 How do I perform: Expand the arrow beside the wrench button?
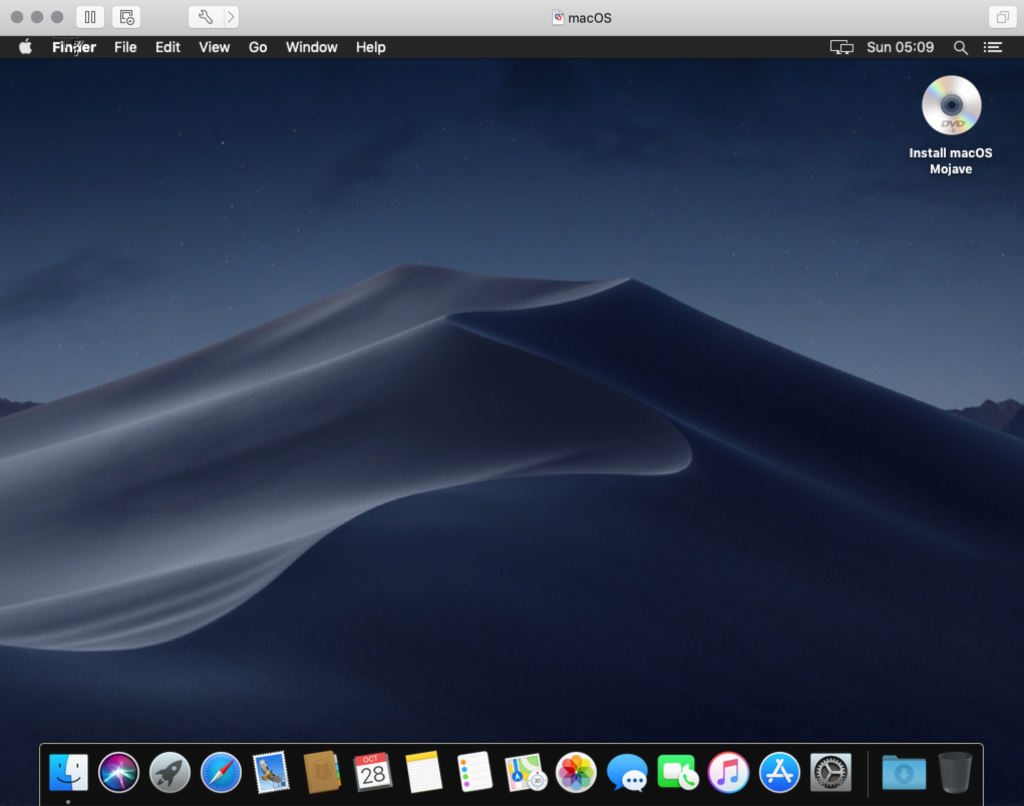click(231, 17)
